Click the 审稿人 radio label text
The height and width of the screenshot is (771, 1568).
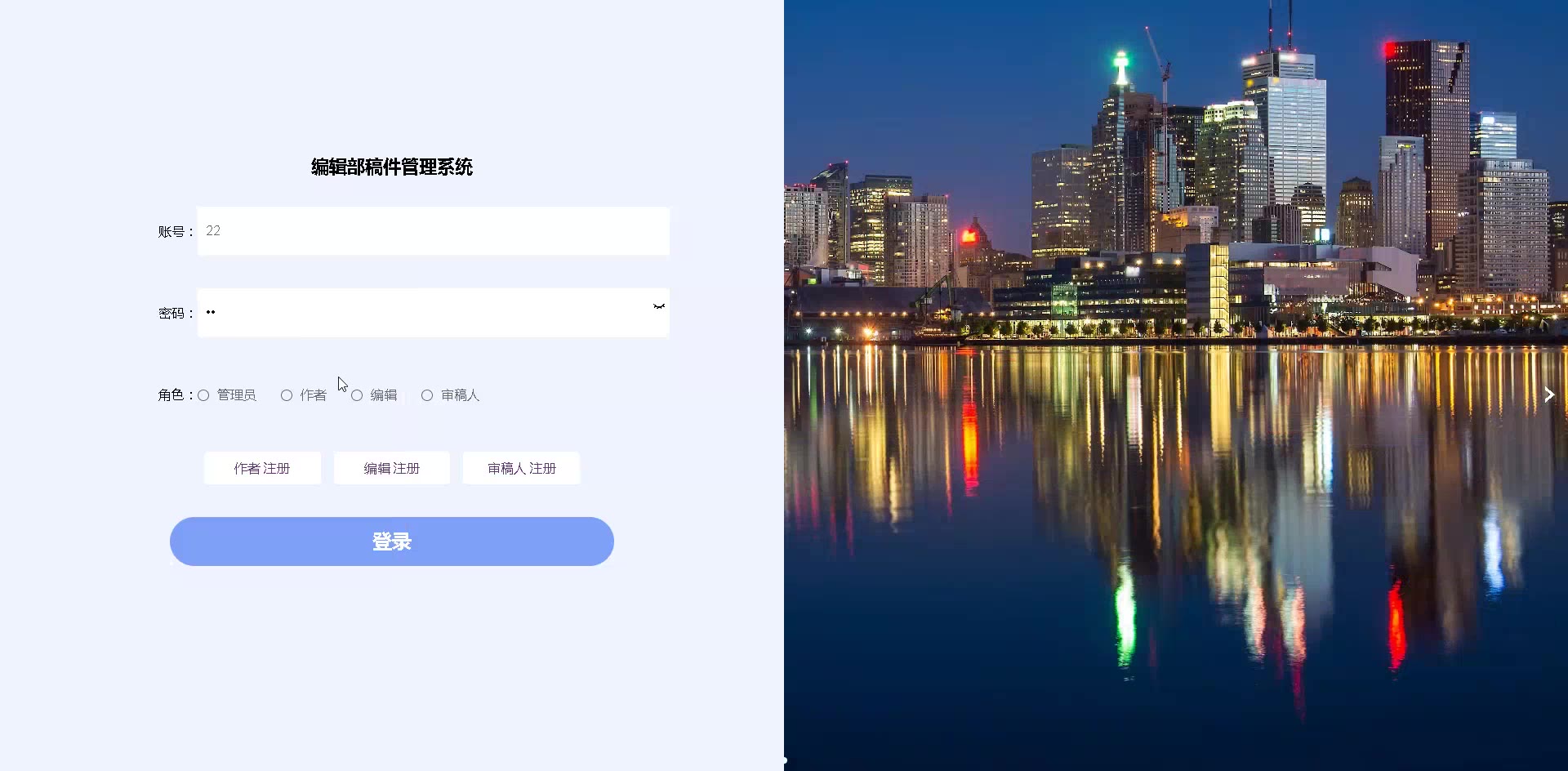461,395
